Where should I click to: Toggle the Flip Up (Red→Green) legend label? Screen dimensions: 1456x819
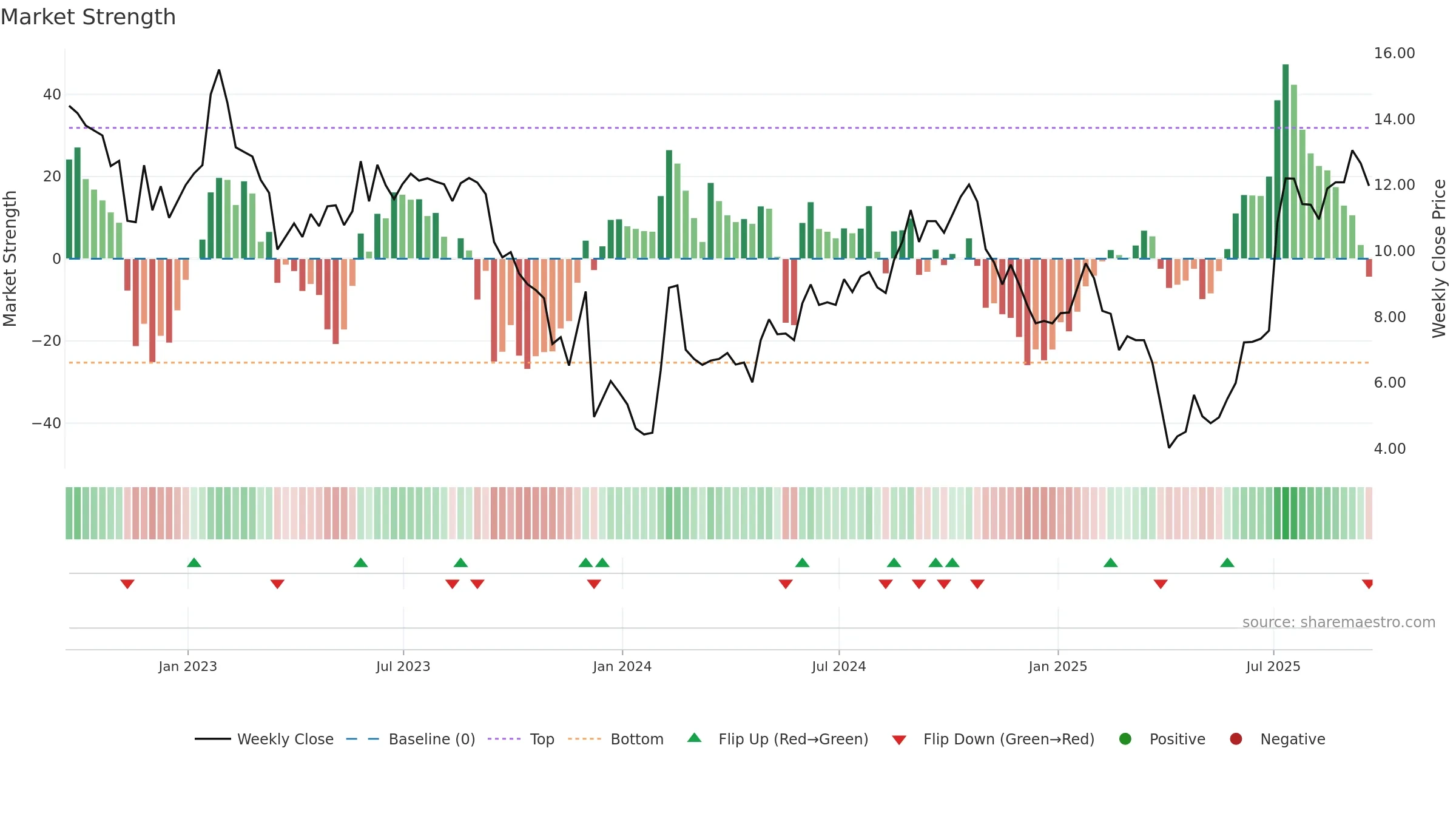tap(794, 740)
